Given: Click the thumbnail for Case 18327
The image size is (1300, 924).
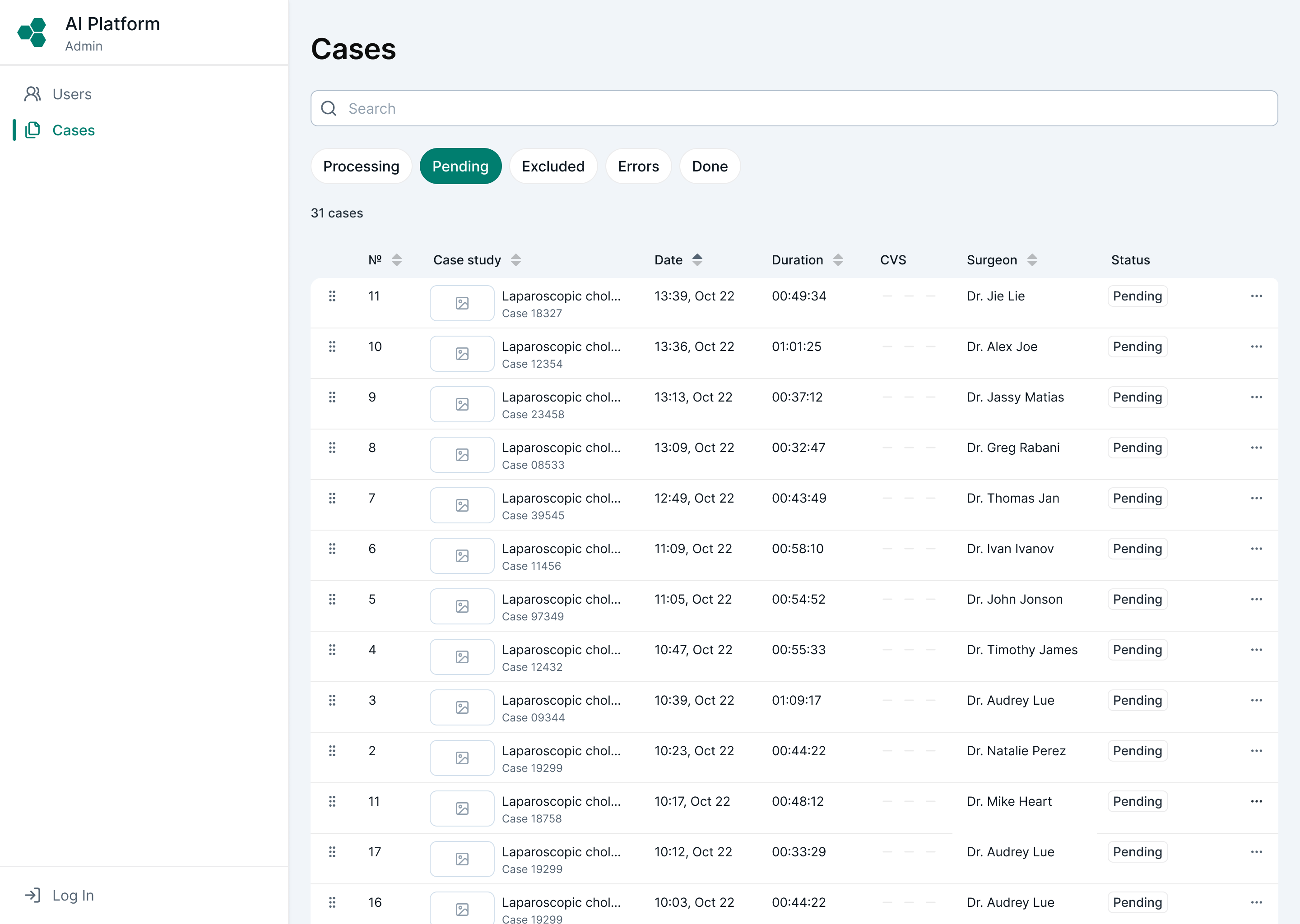Looking at the screenshot, I should (x=462, y=303).
